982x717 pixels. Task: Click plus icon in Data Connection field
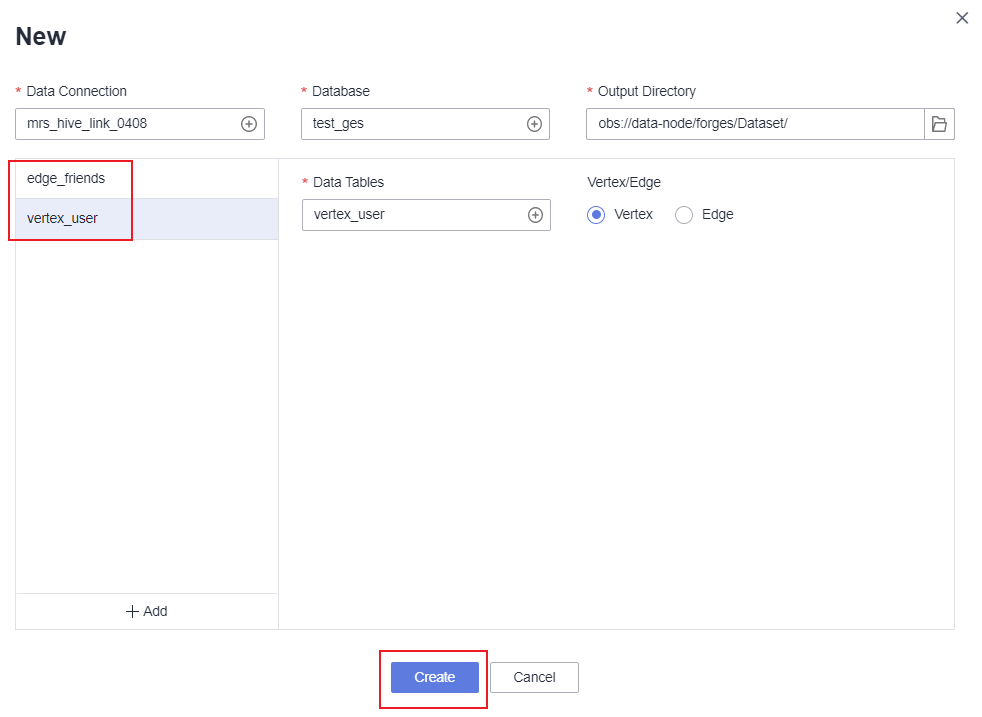pos(249,124)
